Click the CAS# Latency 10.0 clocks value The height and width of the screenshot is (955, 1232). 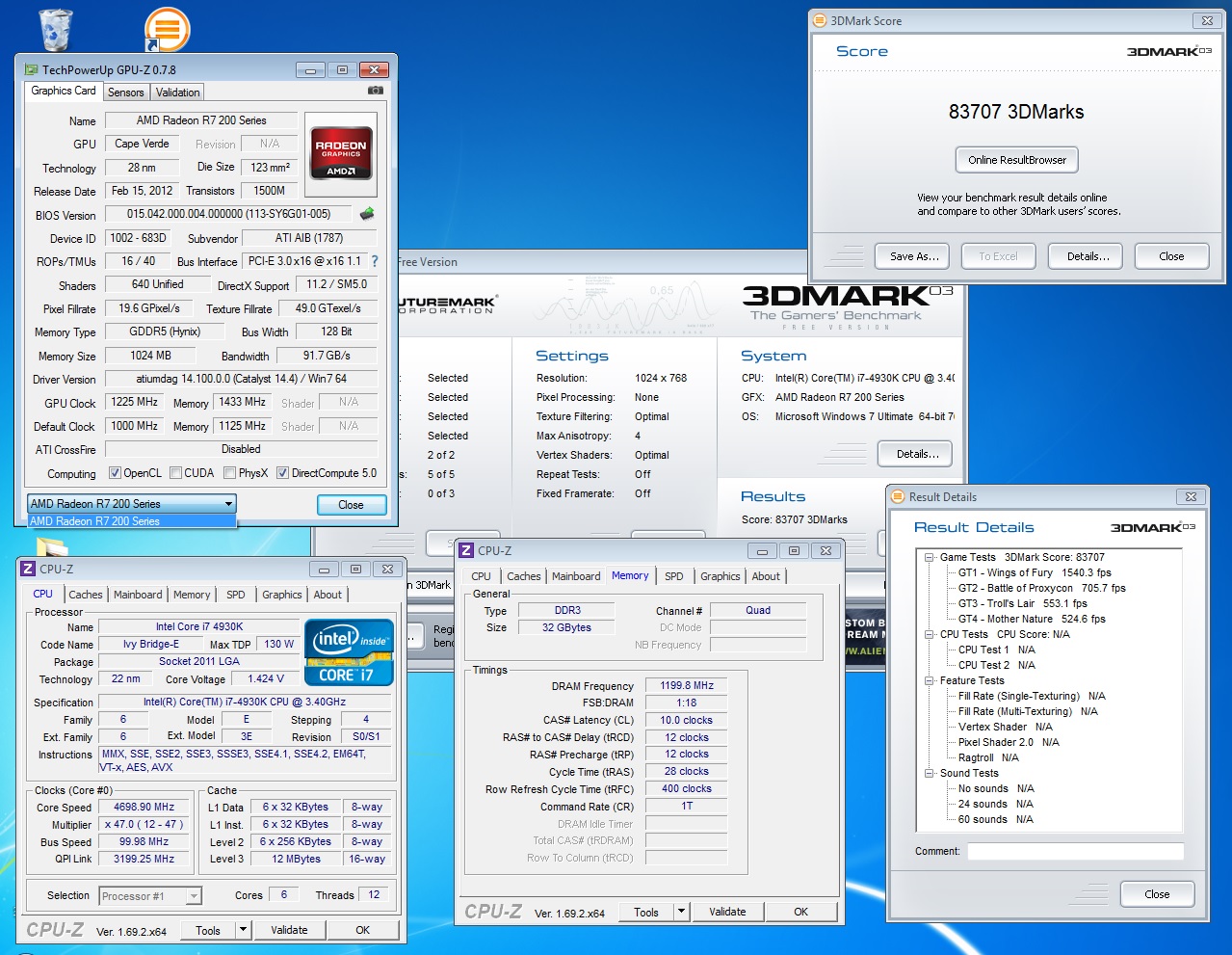click(687, 720)
